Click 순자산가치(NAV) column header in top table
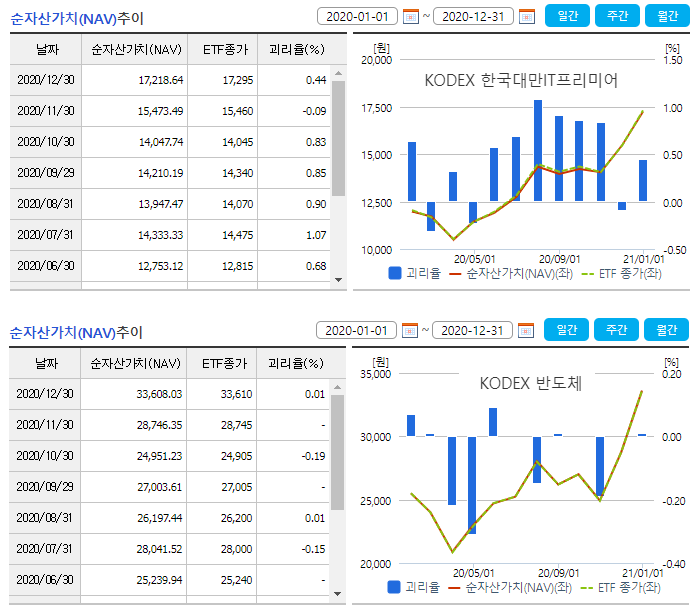Screen dimensions: 696x608 (135, 50)
